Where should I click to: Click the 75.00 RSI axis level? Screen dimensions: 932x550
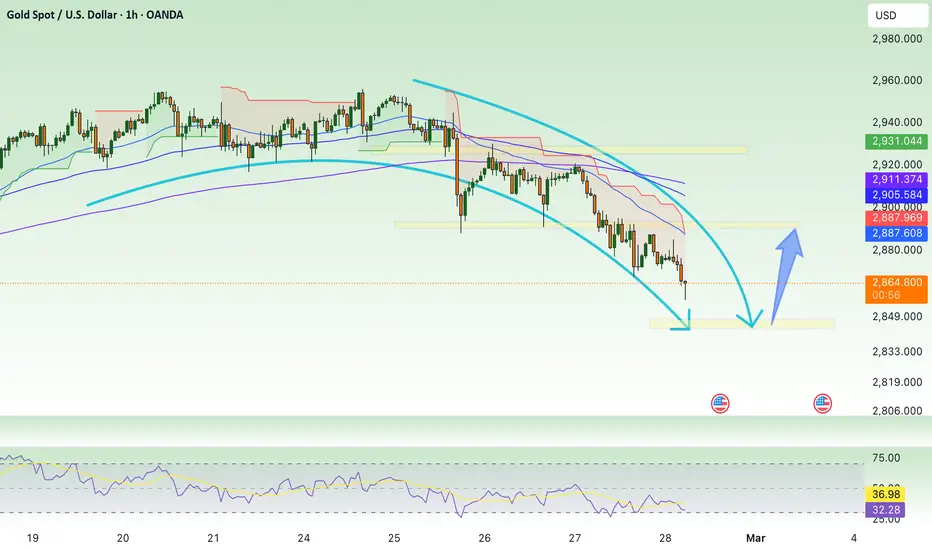point(886,458)
